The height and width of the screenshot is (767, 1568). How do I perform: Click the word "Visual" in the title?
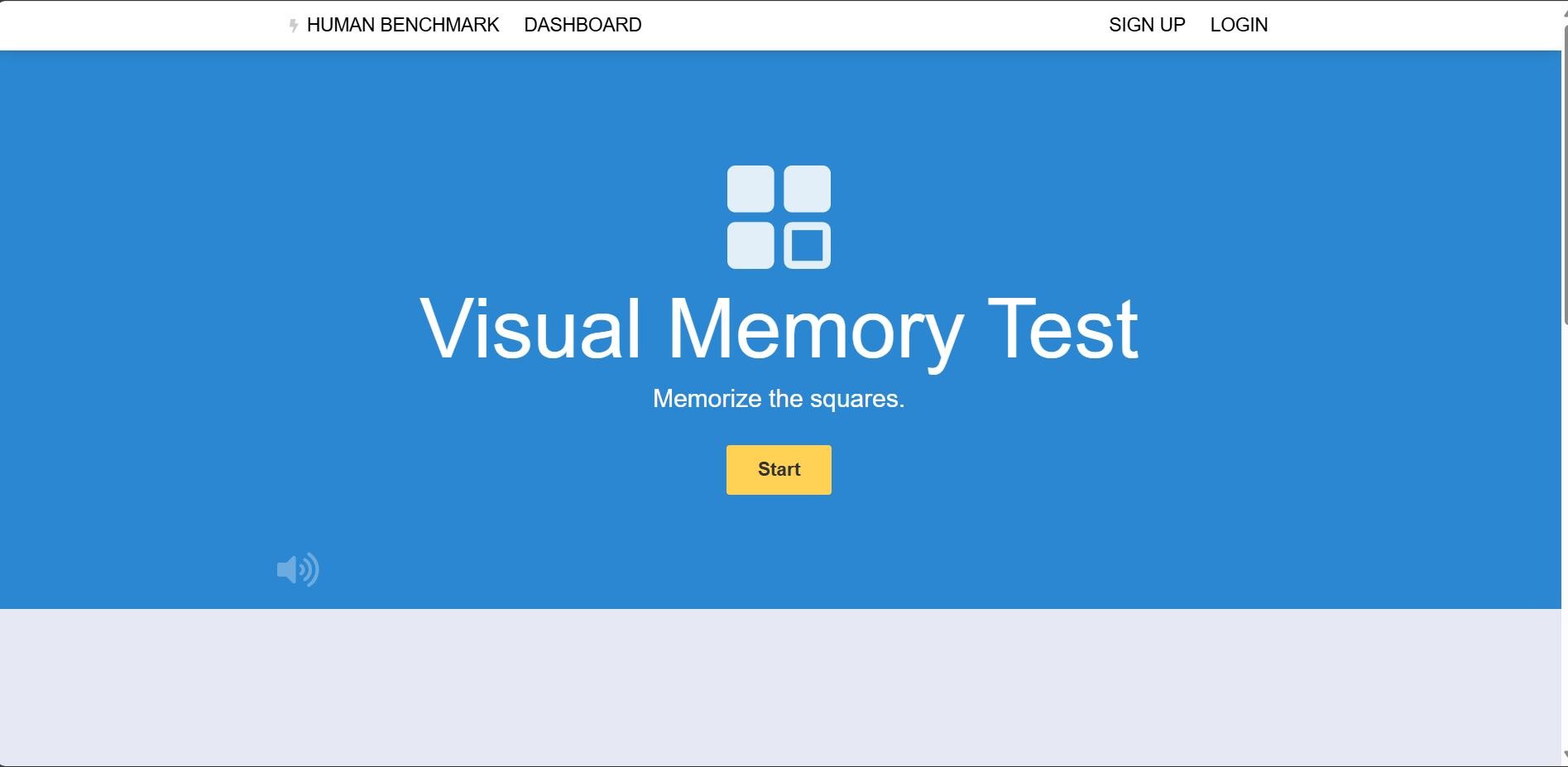[x=530, y=329]
